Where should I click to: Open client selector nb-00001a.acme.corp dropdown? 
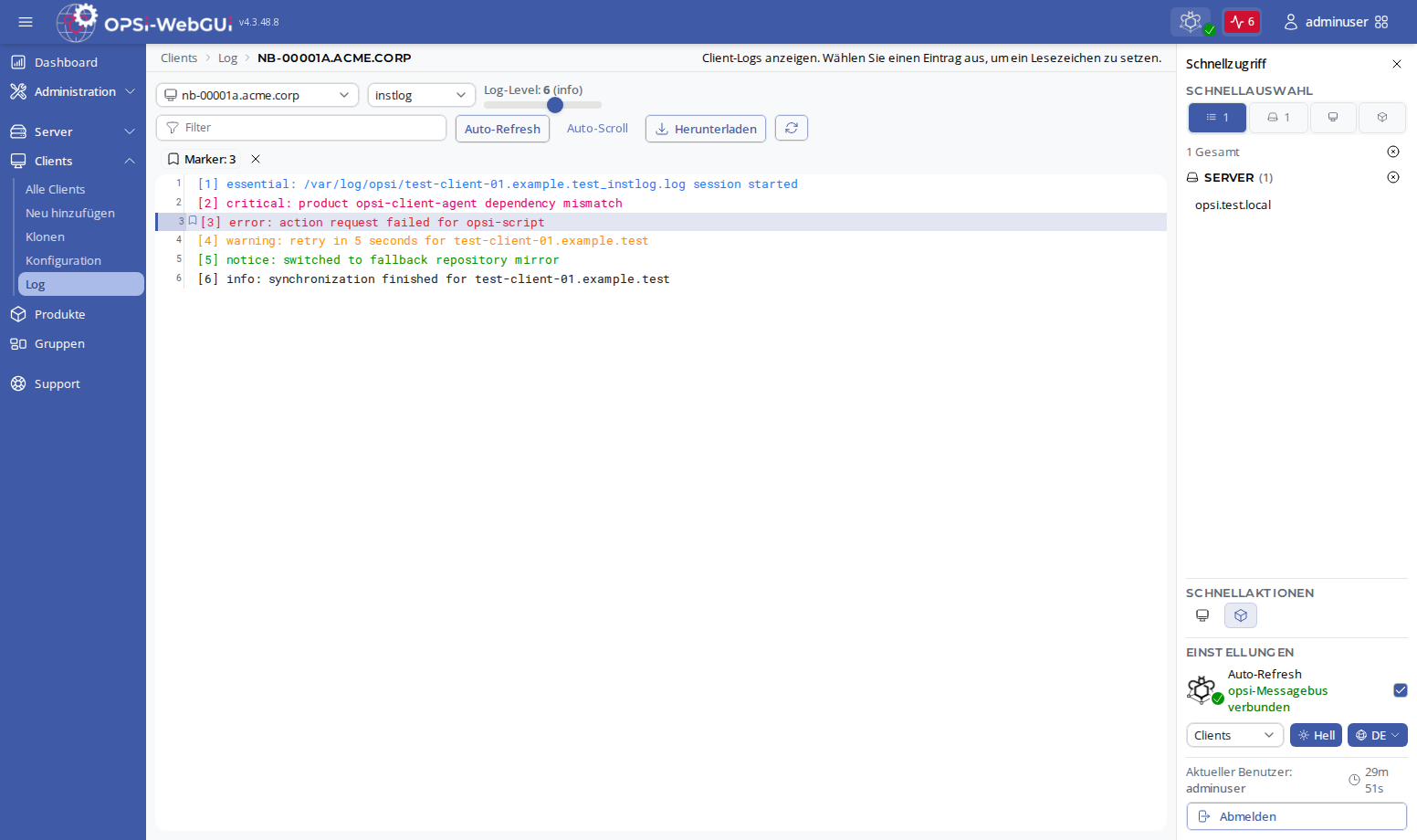[x=257, y=95]
